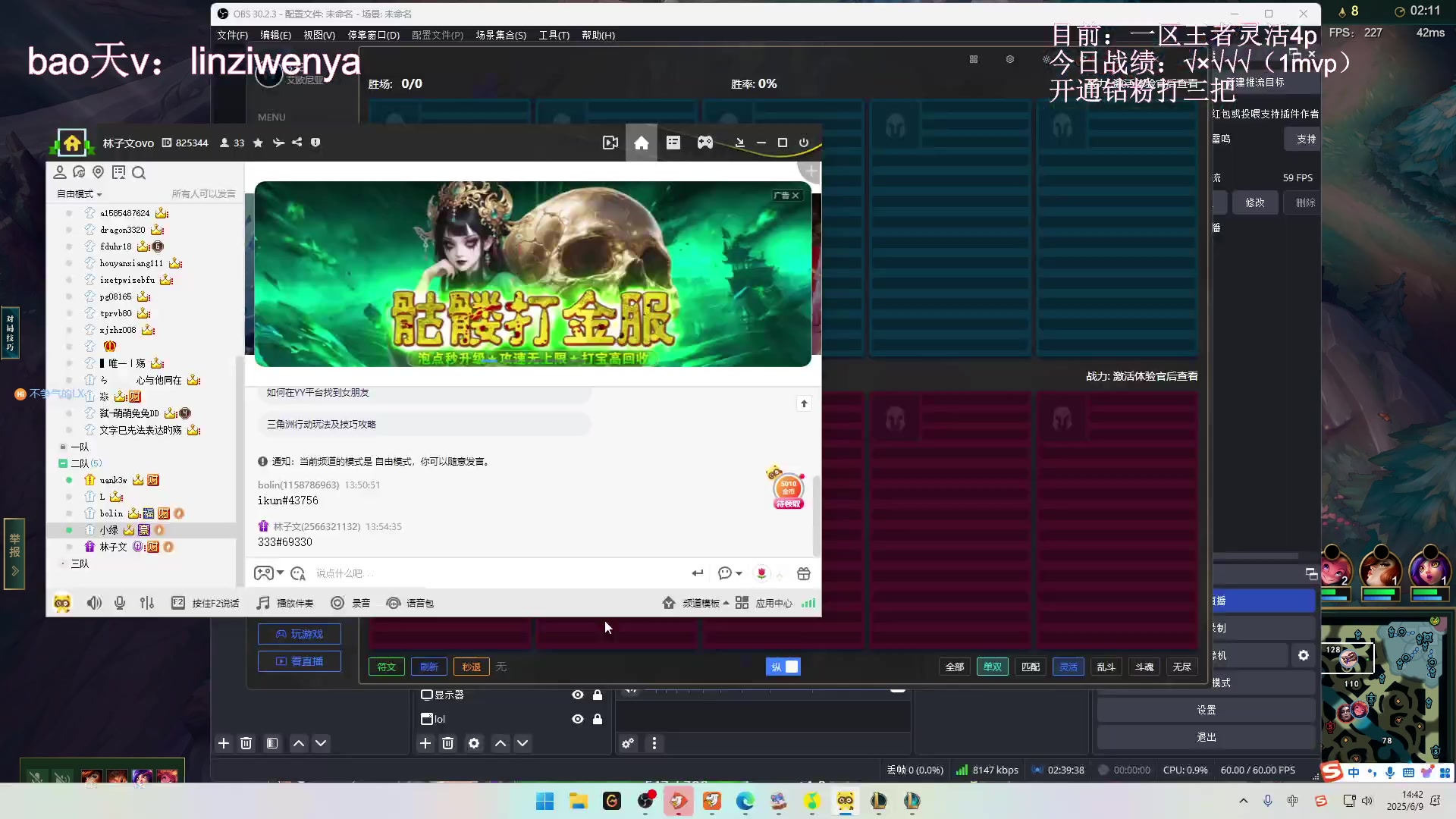Click the 符文 button
Image resolution: width=1456 pixels, height=819 pixels.
coord(387,667)
